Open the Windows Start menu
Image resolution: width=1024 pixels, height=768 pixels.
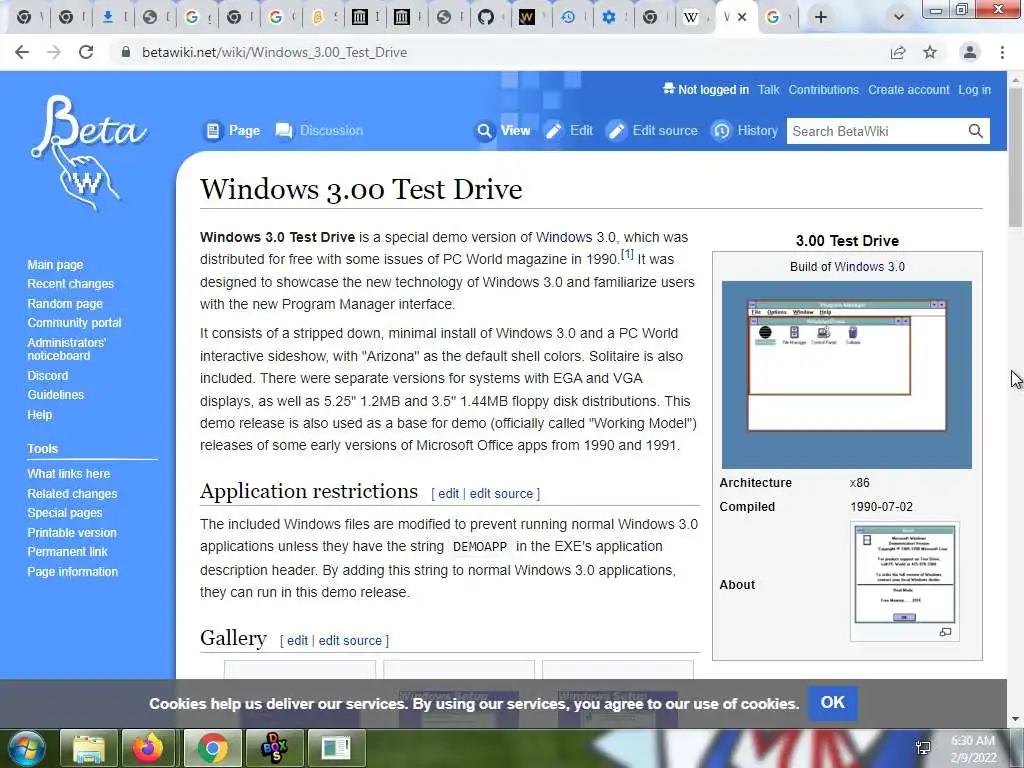(26, 748)
